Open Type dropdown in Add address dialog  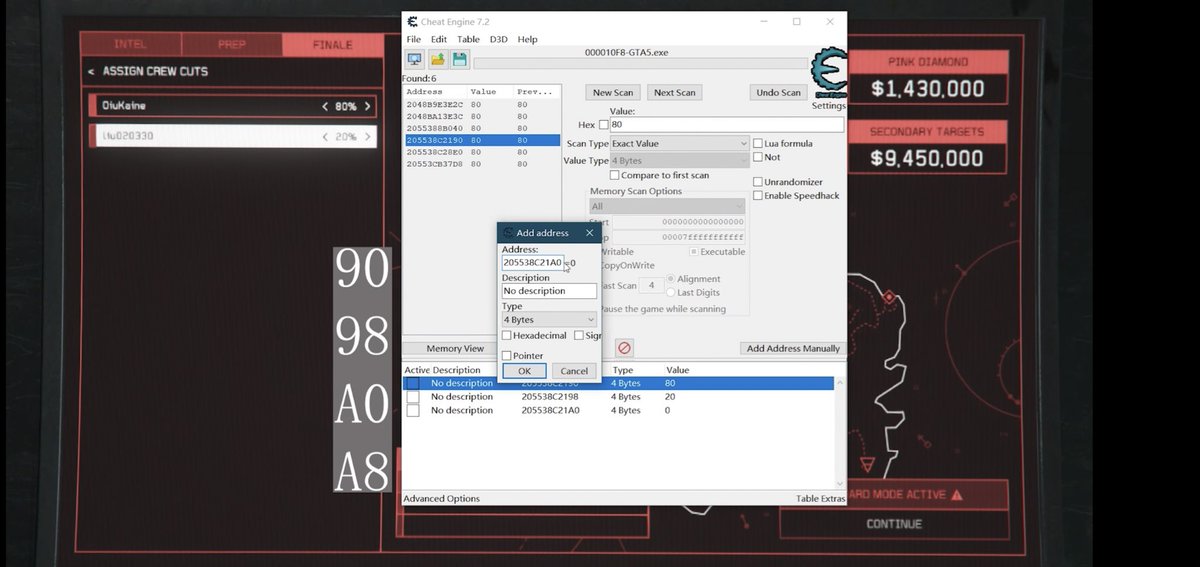549,320
